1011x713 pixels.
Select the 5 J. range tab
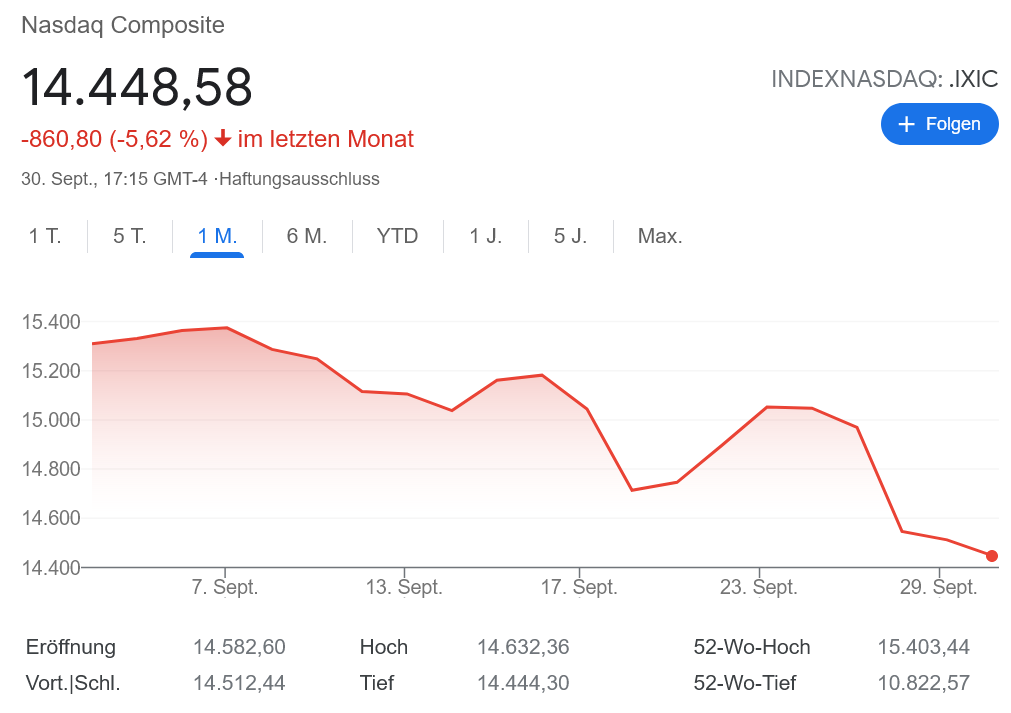571,237
